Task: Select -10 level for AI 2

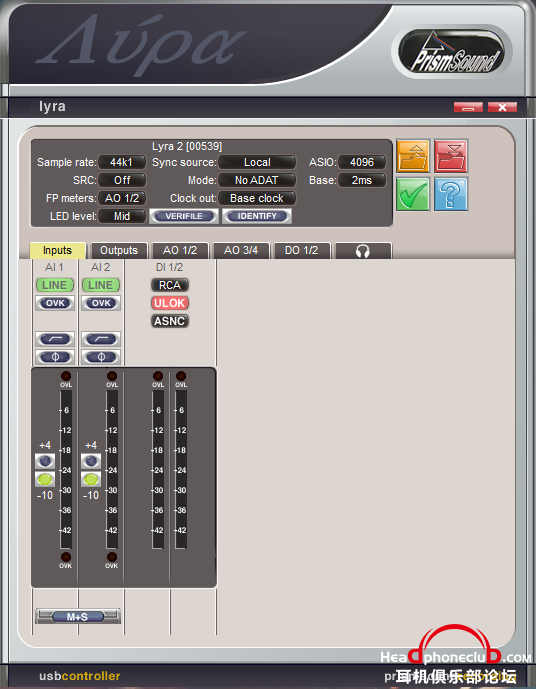Action: [91, 479]
